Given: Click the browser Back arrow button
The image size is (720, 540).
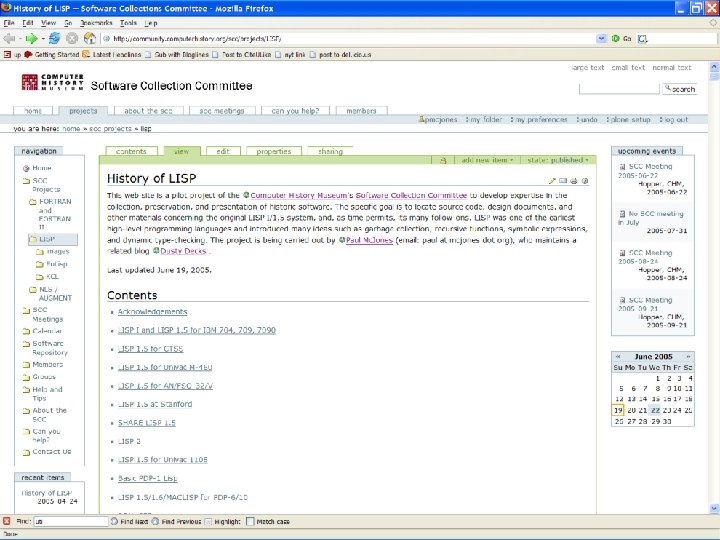Looking at the screenshot, I should click(9, 39).
